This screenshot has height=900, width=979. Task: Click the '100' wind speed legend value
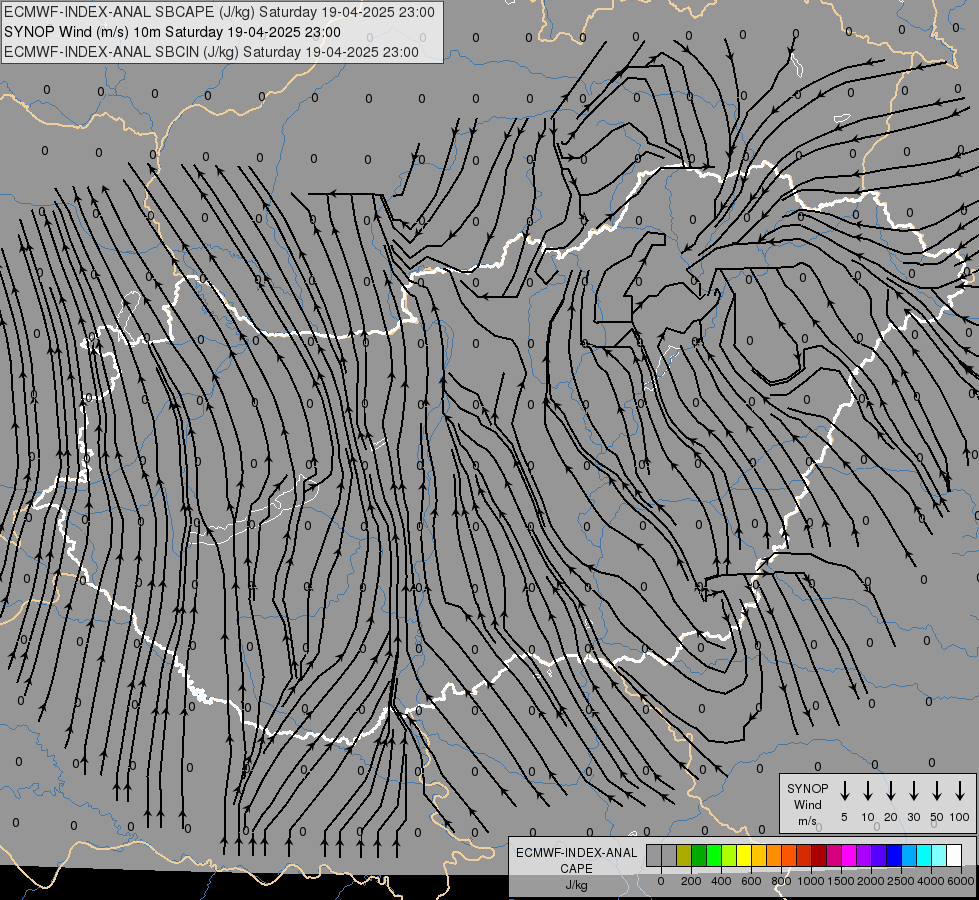[x=960, y=817]
